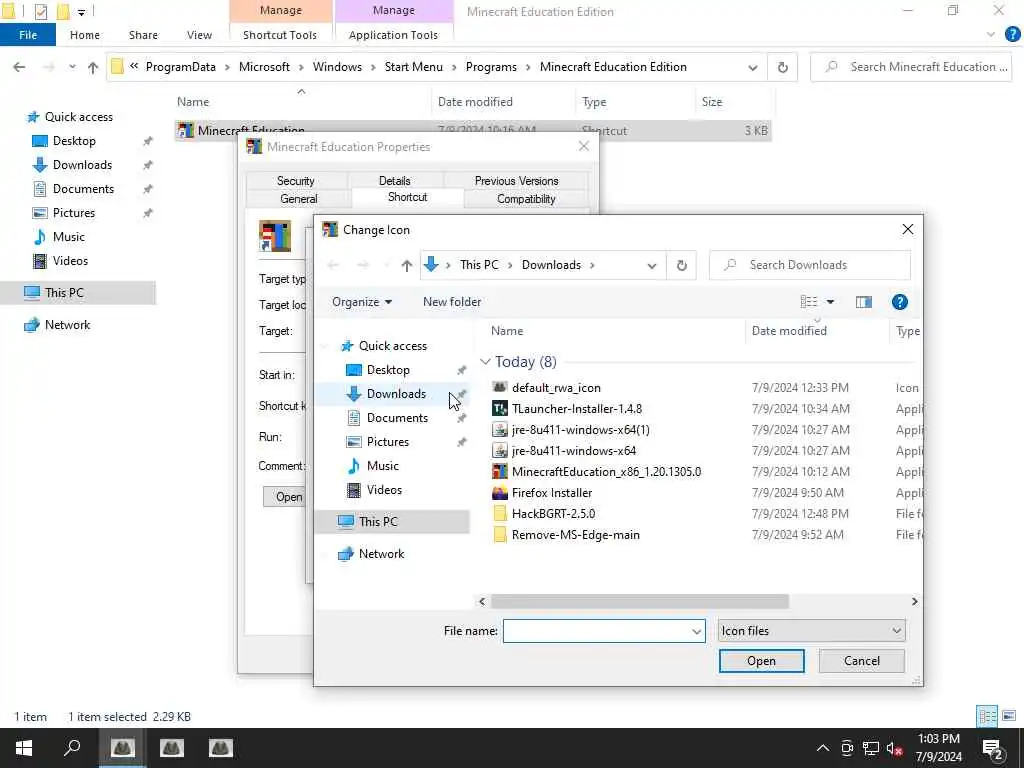
Task: Expand the Explorer ribbon chevron
Action: [990, 35]
